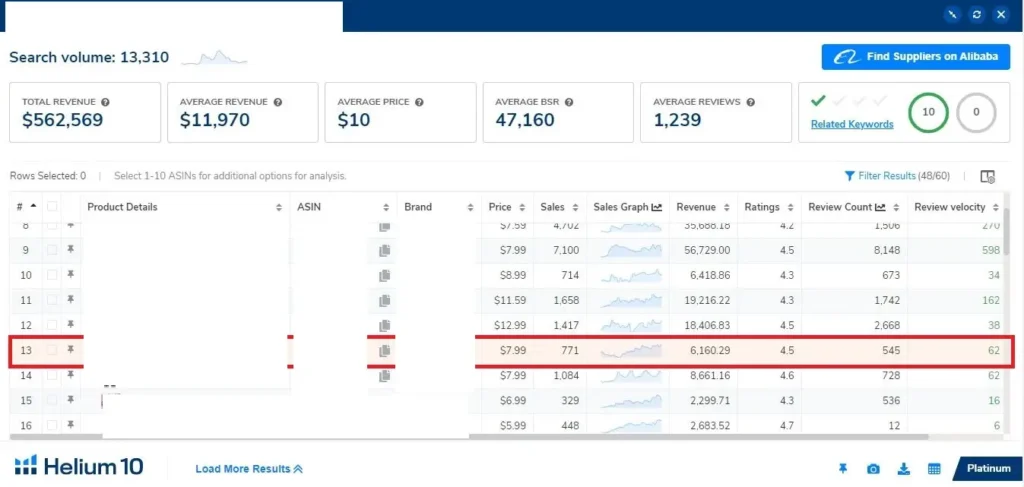The image size is (1024, 487).
Task: Click the horizontal scrollbar under the table
Action: [x=700, y=436]
